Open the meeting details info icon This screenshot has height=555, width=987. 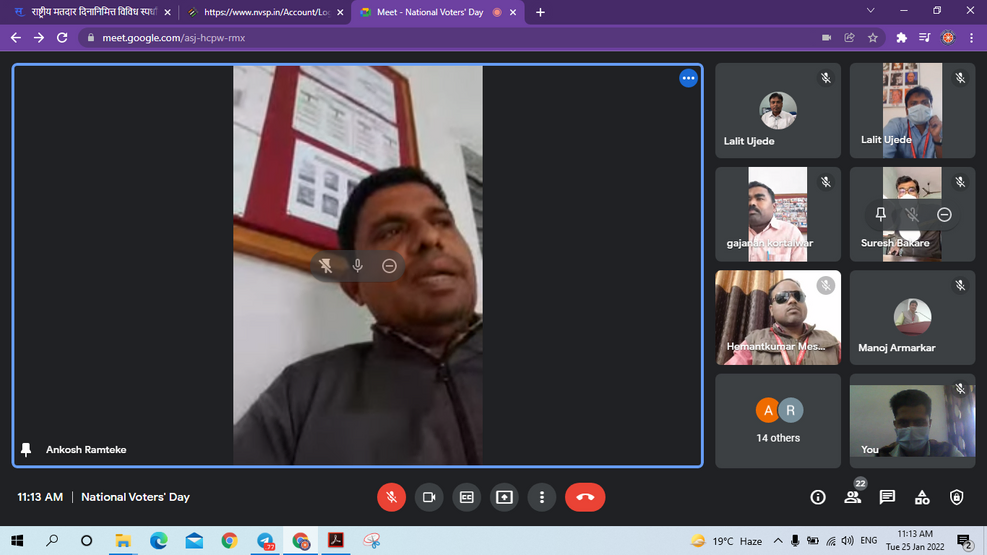818,497
